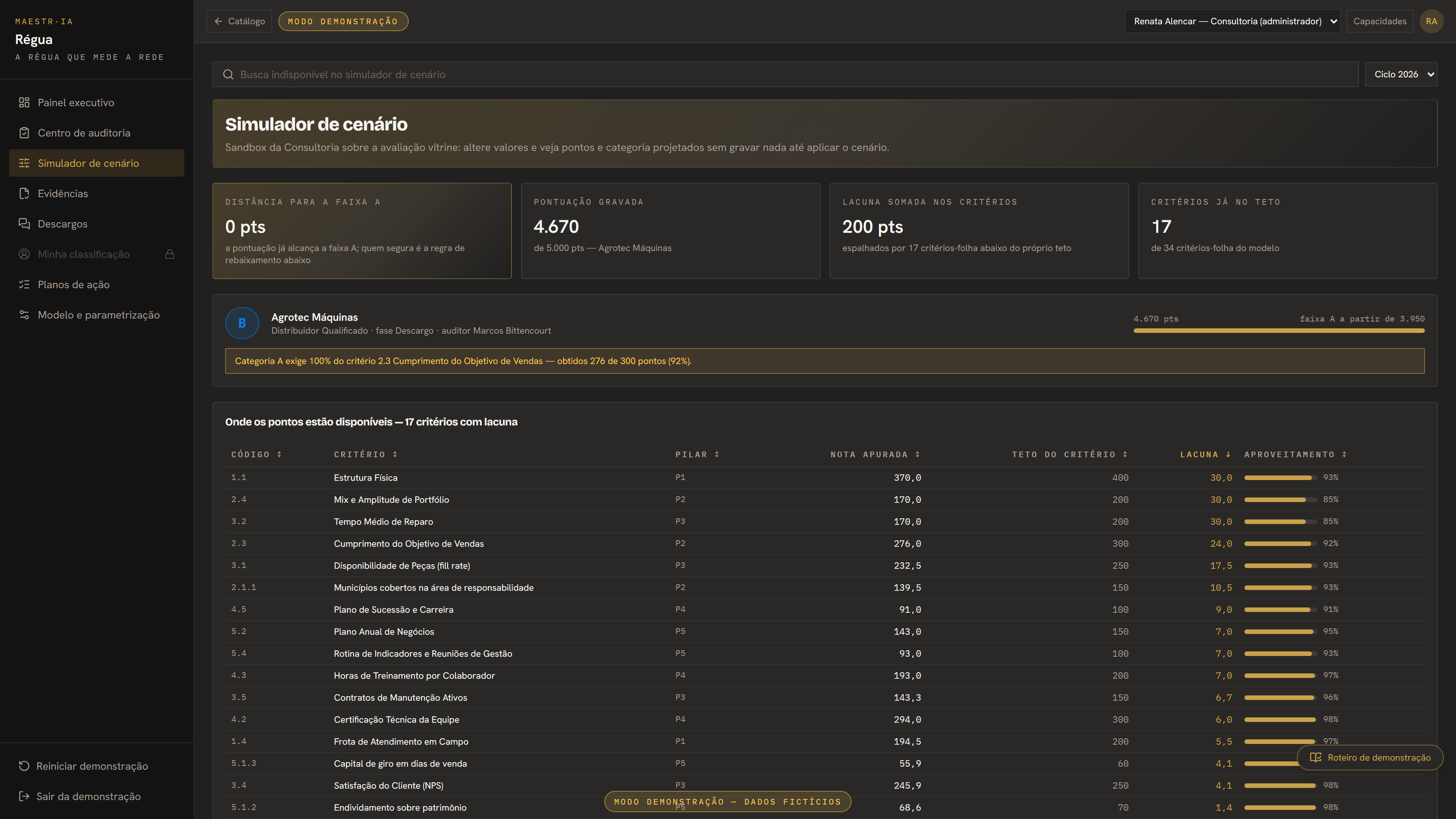Sort table by Pilar column

[x=697, y=455]
